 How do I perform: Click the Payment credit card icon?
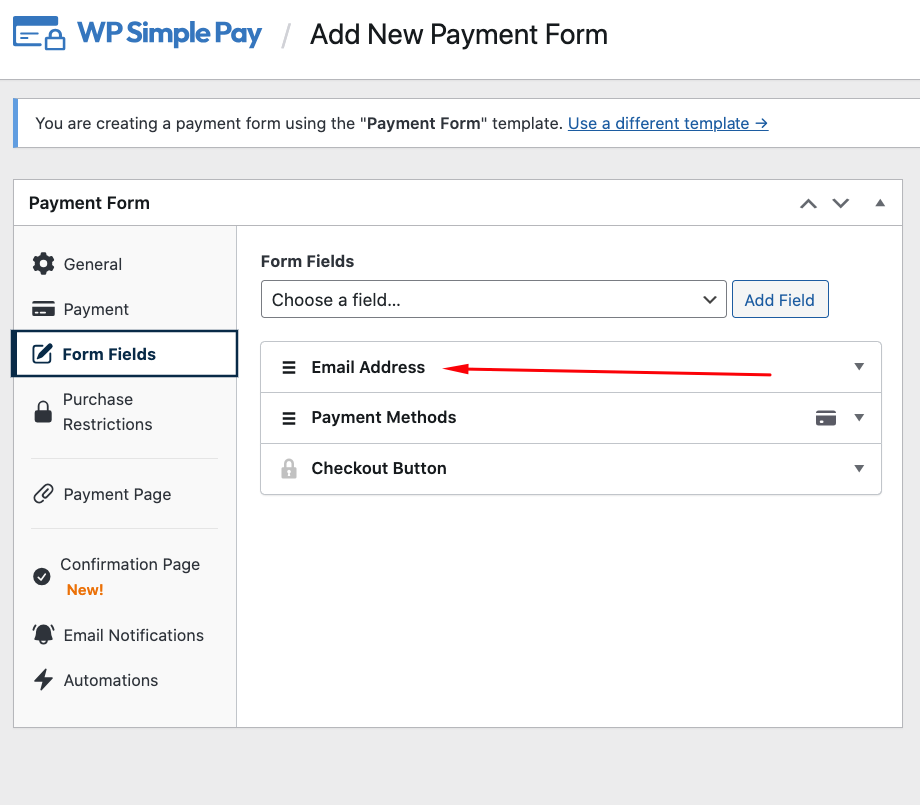[43, 309]
